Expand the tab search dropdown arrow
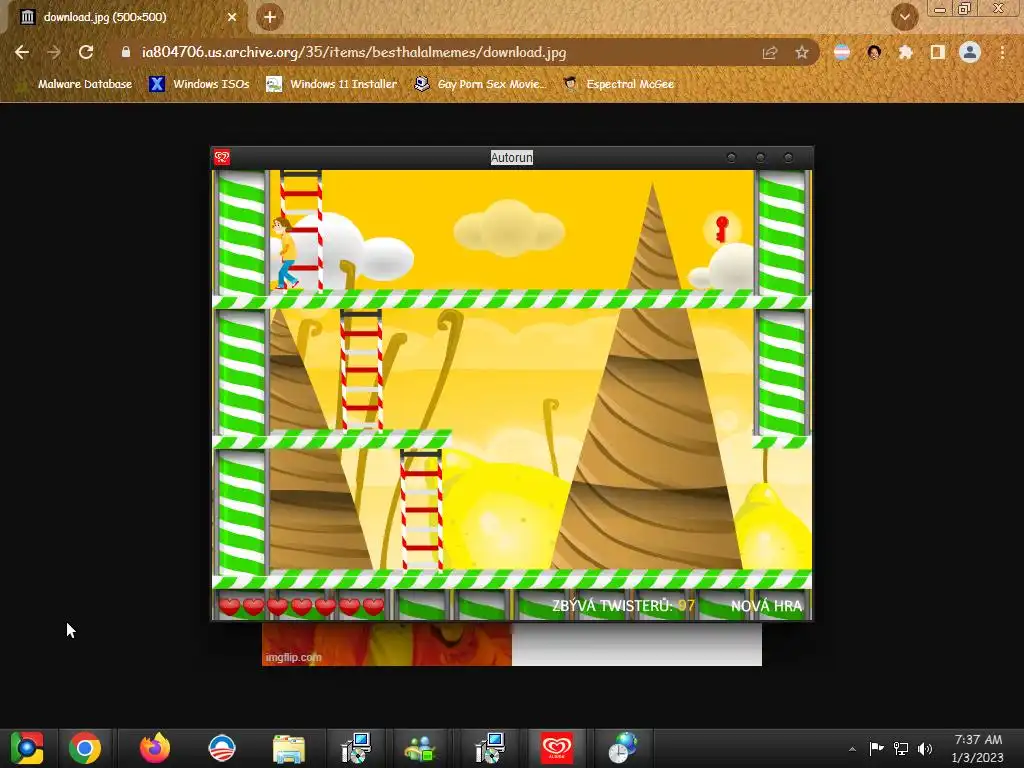 (x=904, y=17)
